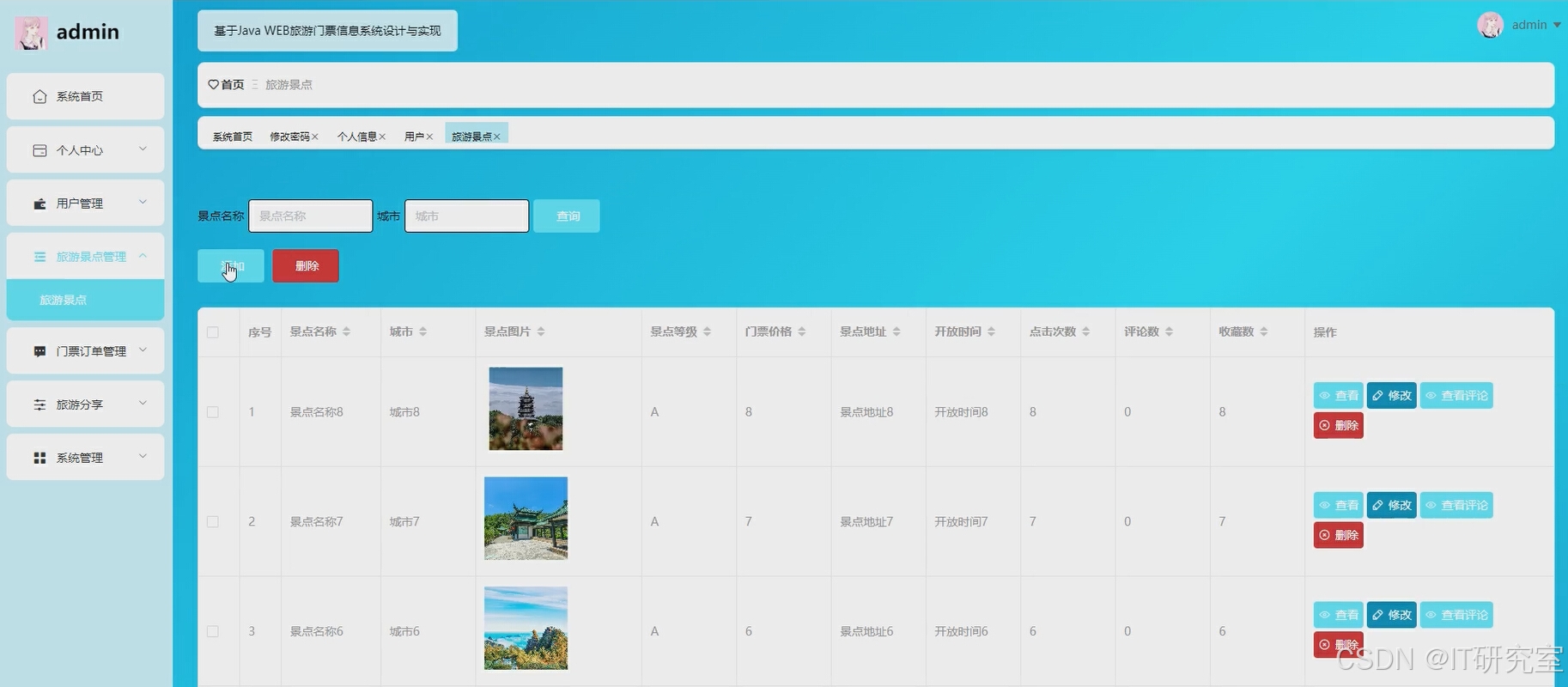The width and height of the screenshot is (1568, 687).
Task: Click 查看评论 for 景点名称7 row
Action: 1456,506
